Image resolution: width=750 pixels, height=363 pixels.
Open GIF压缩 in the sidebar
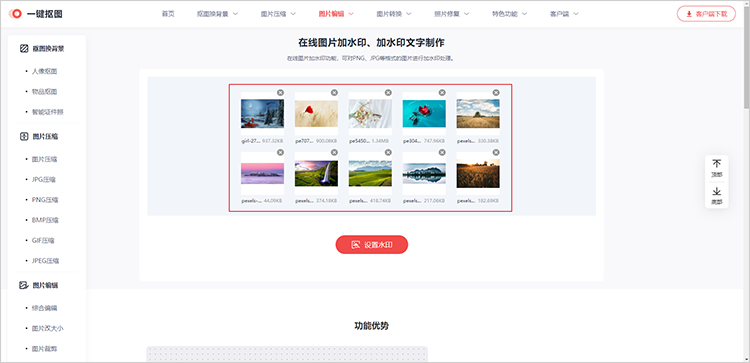(x=43, y=241)
